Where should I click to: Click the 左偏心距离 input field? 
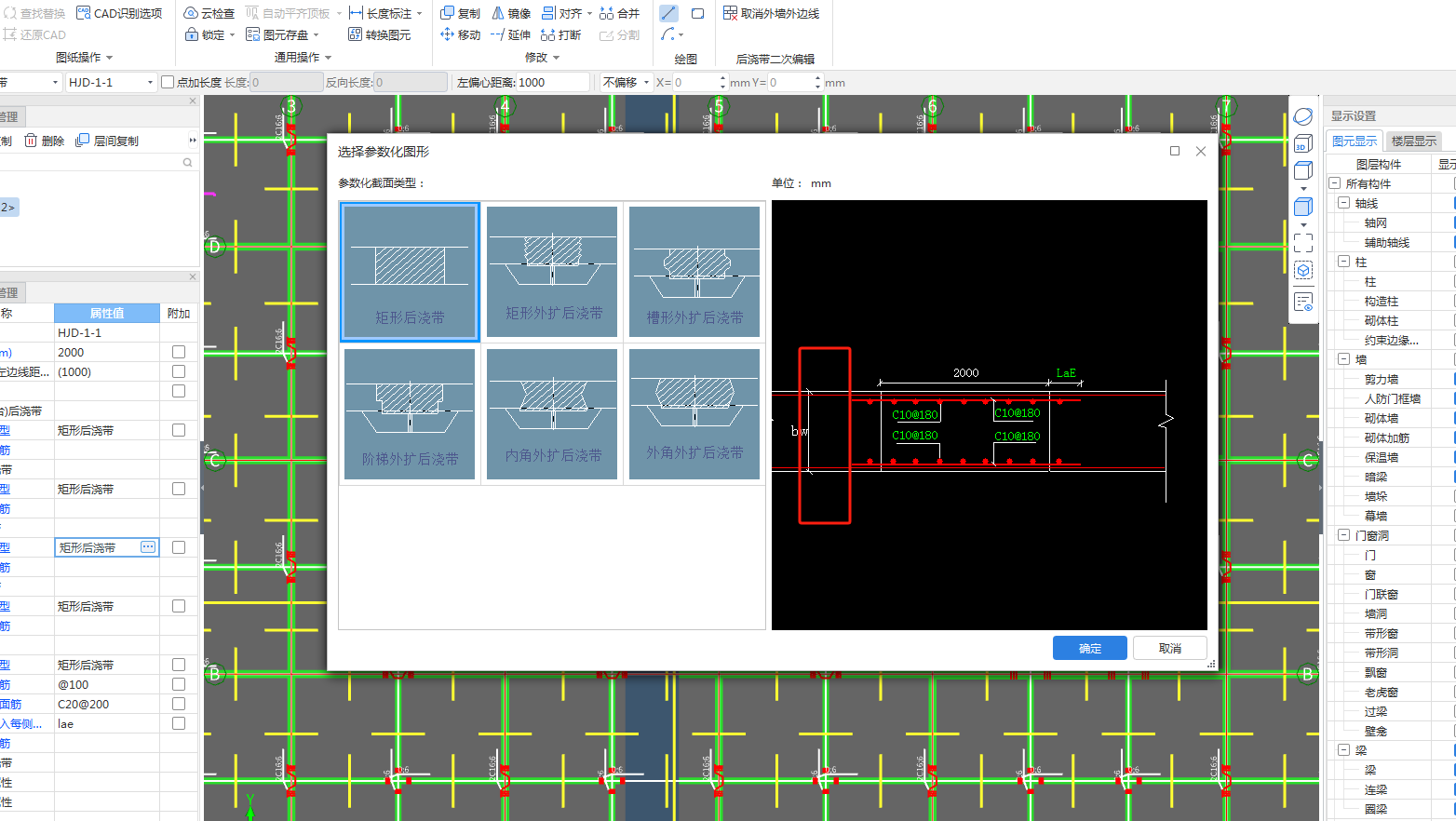click(554, 82)
